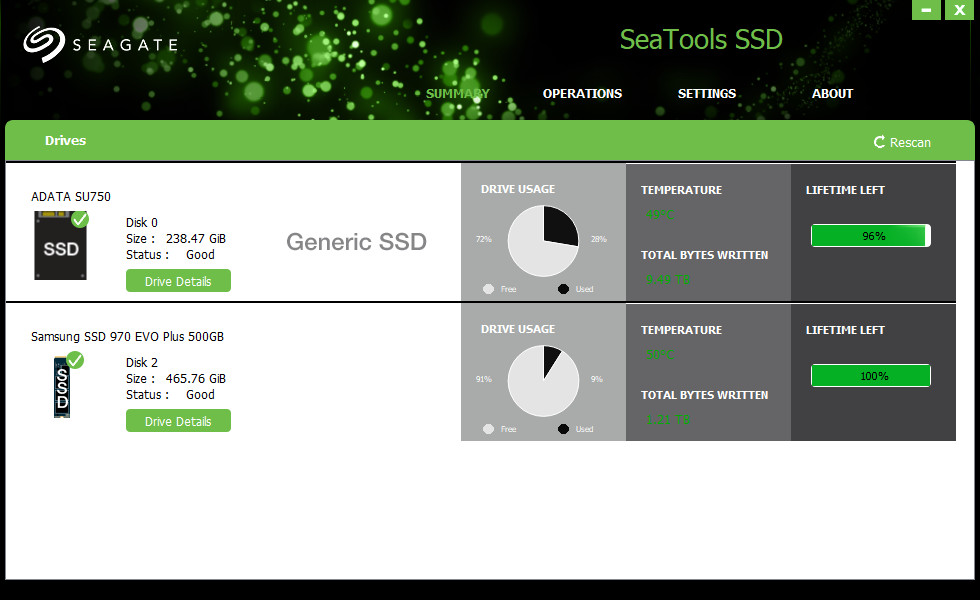
Task: Switch to the Summary tab
Action: point(458,94)
